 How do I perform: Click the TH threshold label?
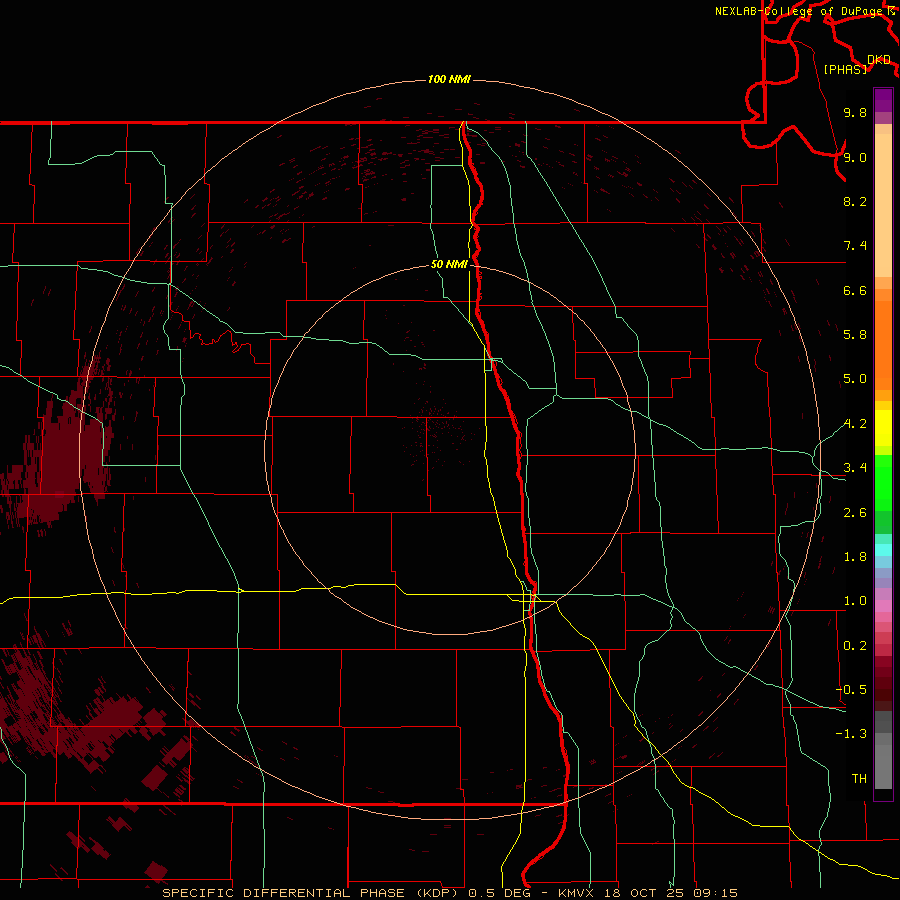coord(859,779)
